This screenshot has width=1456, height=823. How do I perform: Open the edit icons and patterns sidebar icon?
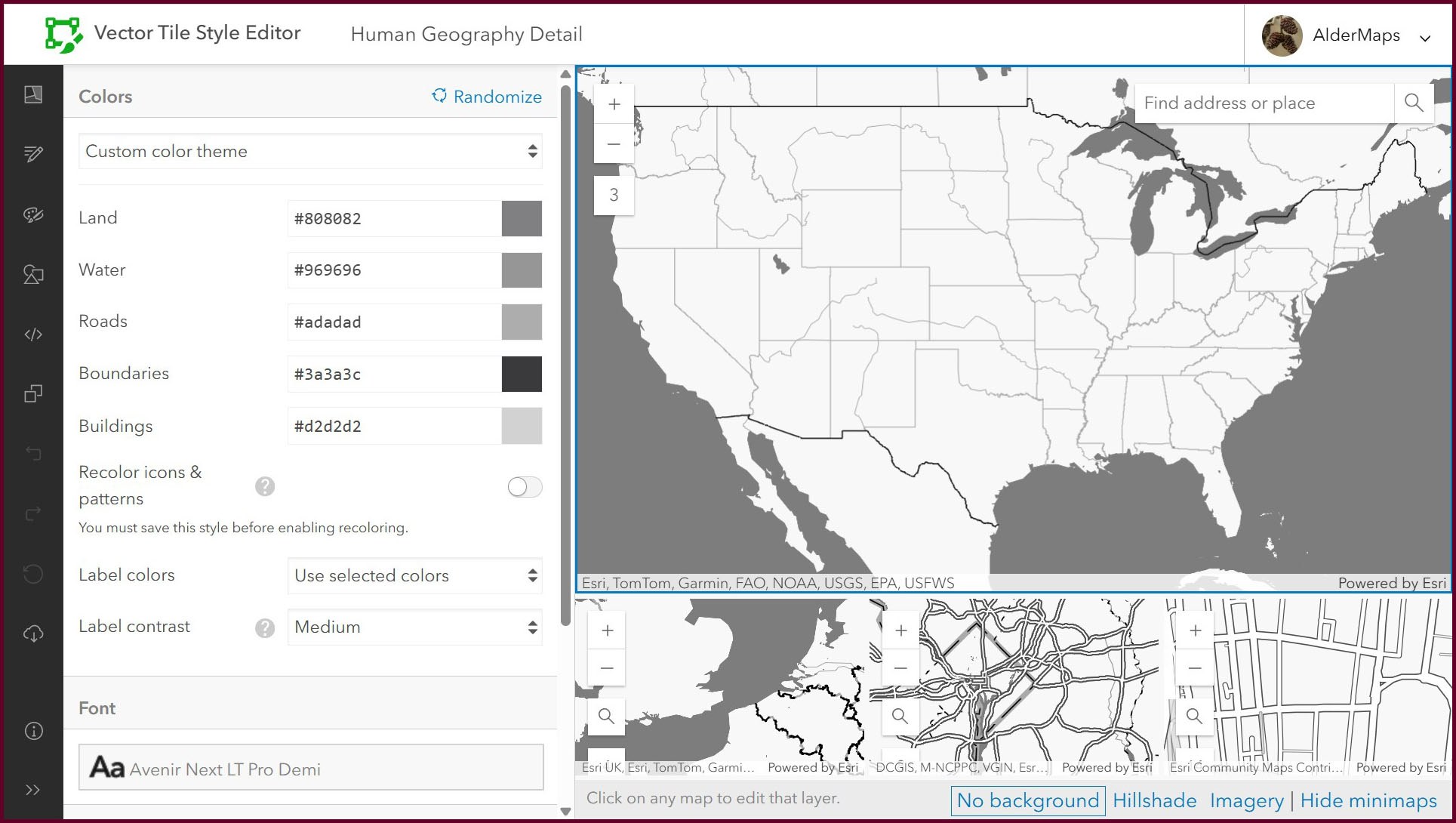click(x=33, y=274)
